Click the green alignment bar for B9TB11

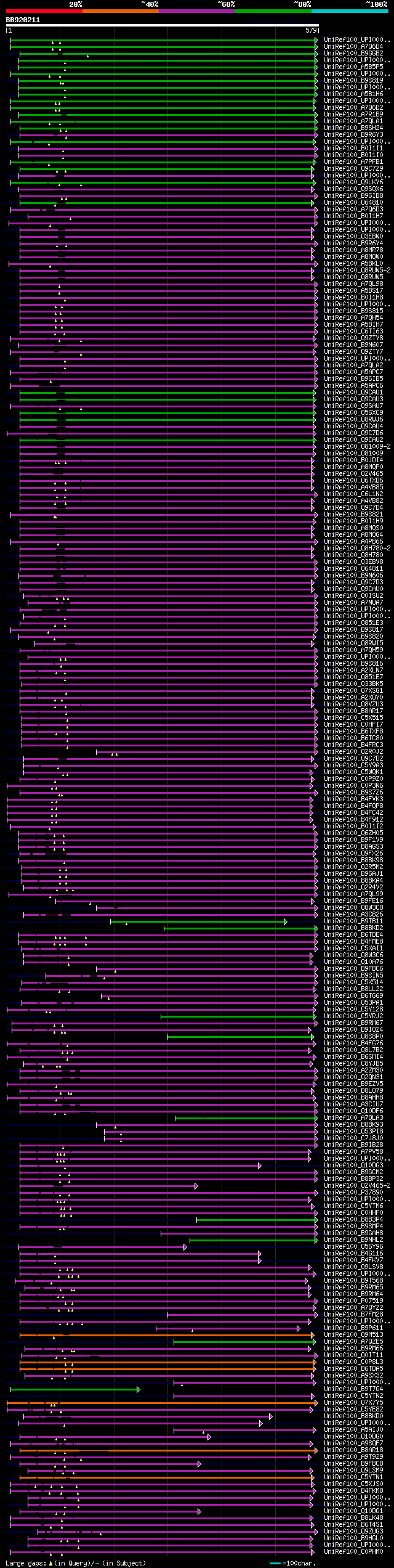[198, 921]
